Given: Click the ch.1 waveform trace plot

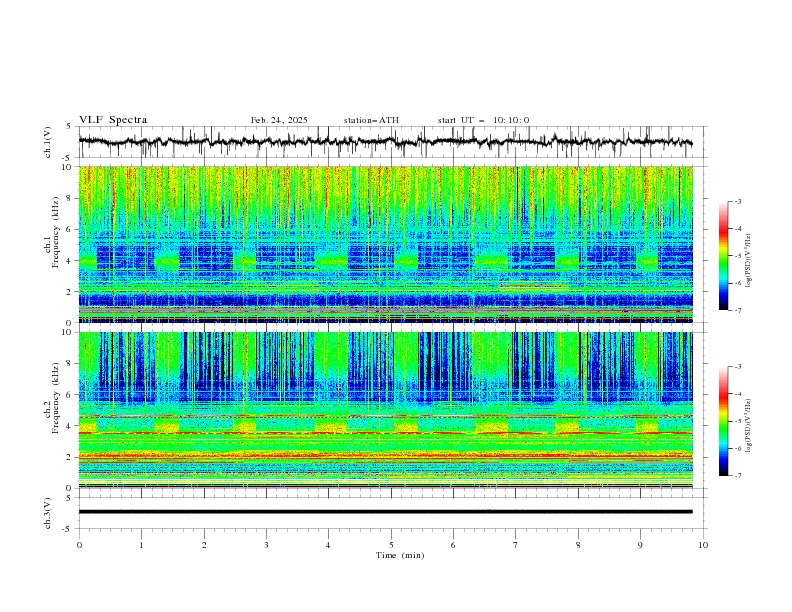Looking at the screenshot, I should [x=385, y=142].
